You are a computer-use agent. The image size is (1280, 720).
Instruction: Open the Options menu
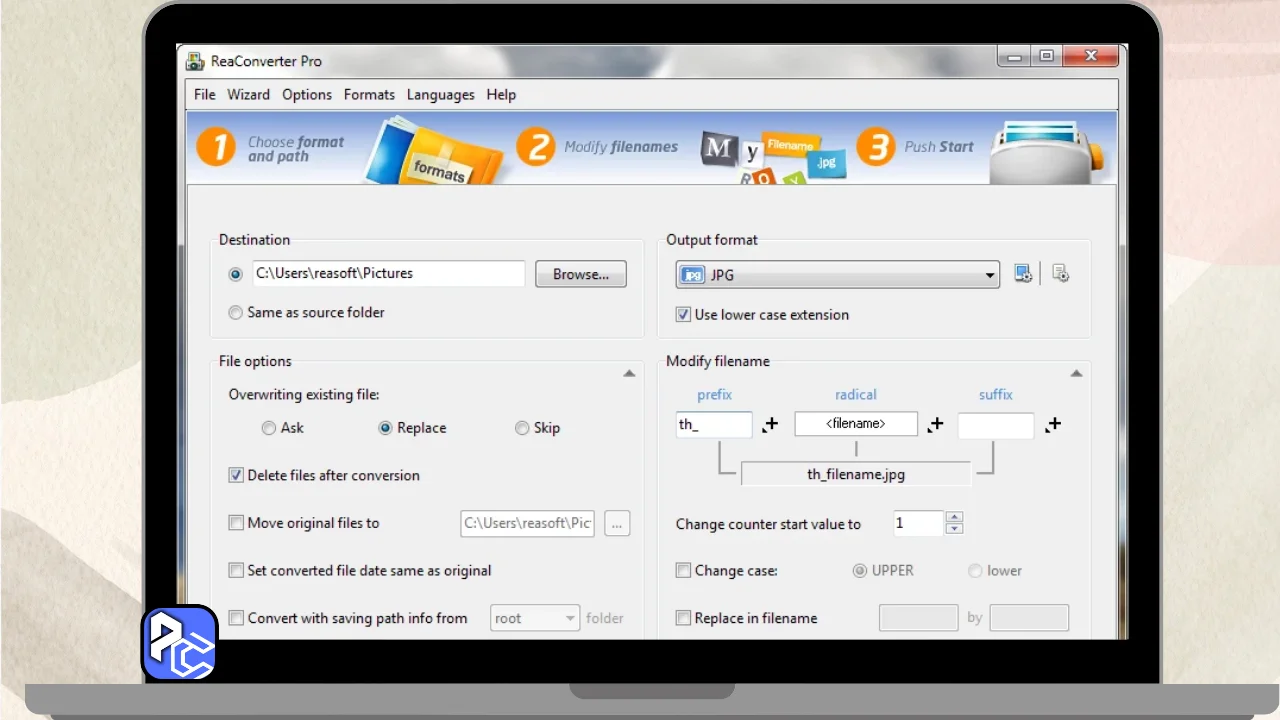(307, 95)
